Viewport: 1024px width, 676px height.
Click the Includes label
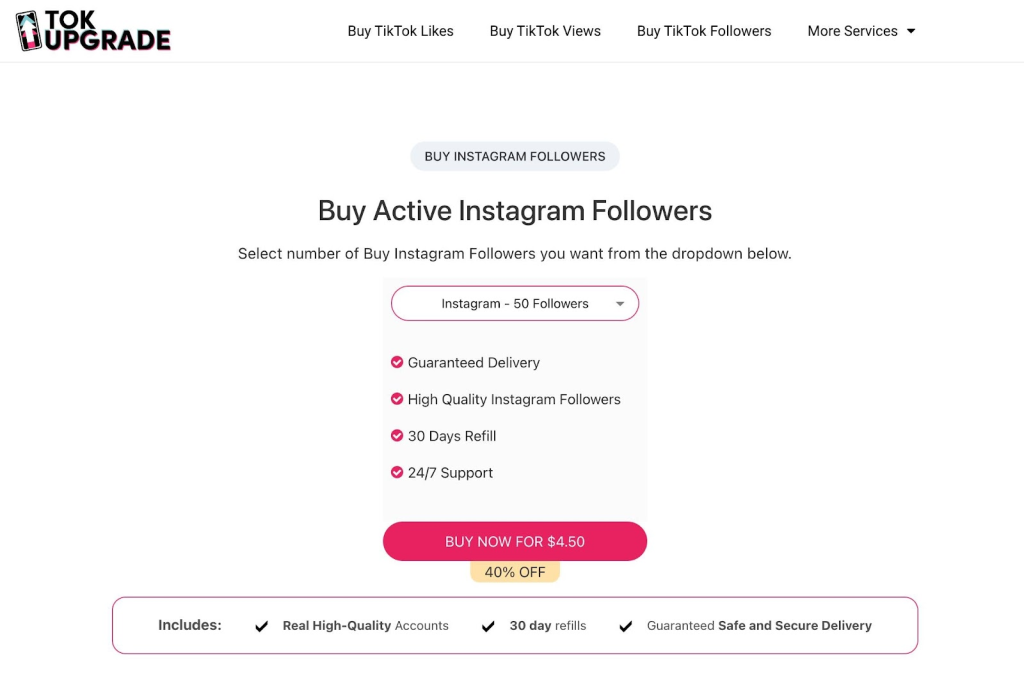pos(190,625)
